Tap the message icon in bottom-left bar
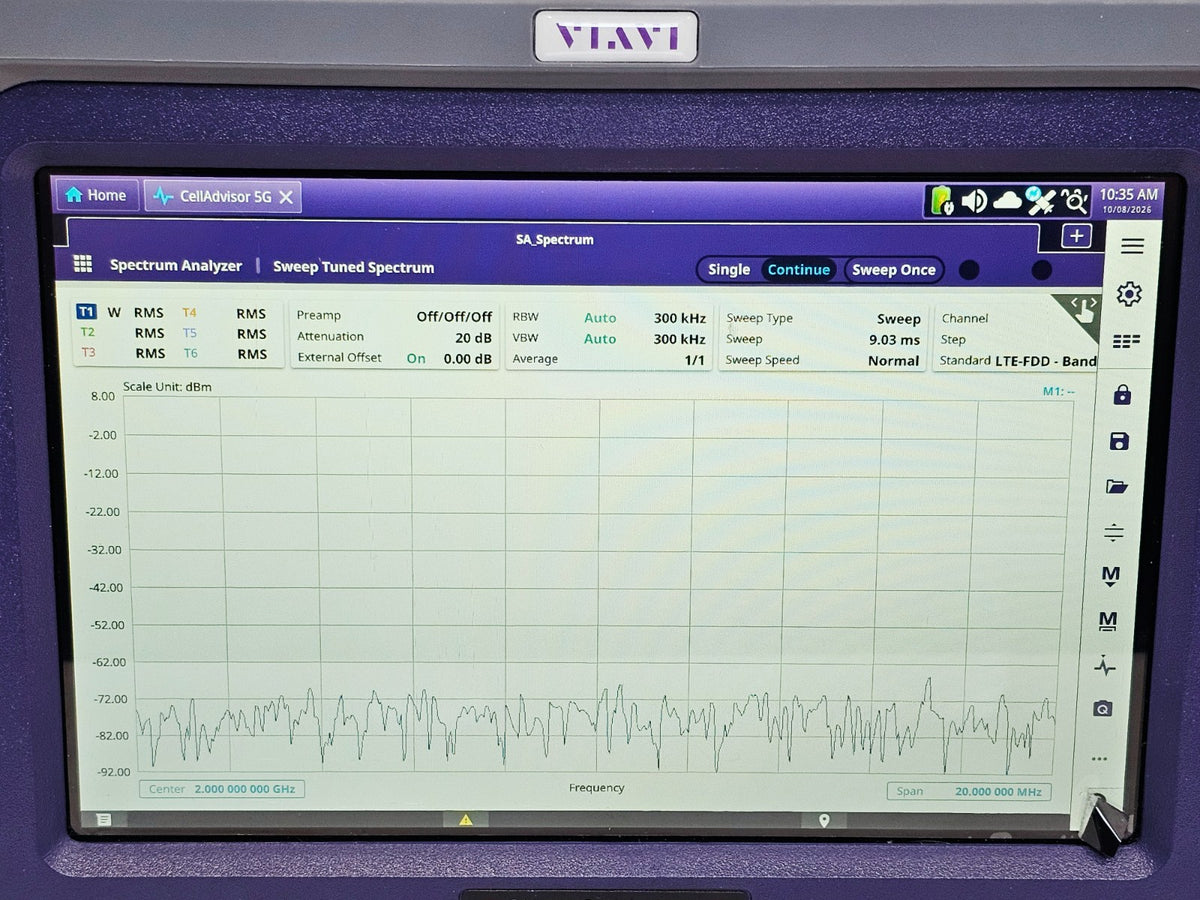 pyautogui.click(x=102, y=820)
